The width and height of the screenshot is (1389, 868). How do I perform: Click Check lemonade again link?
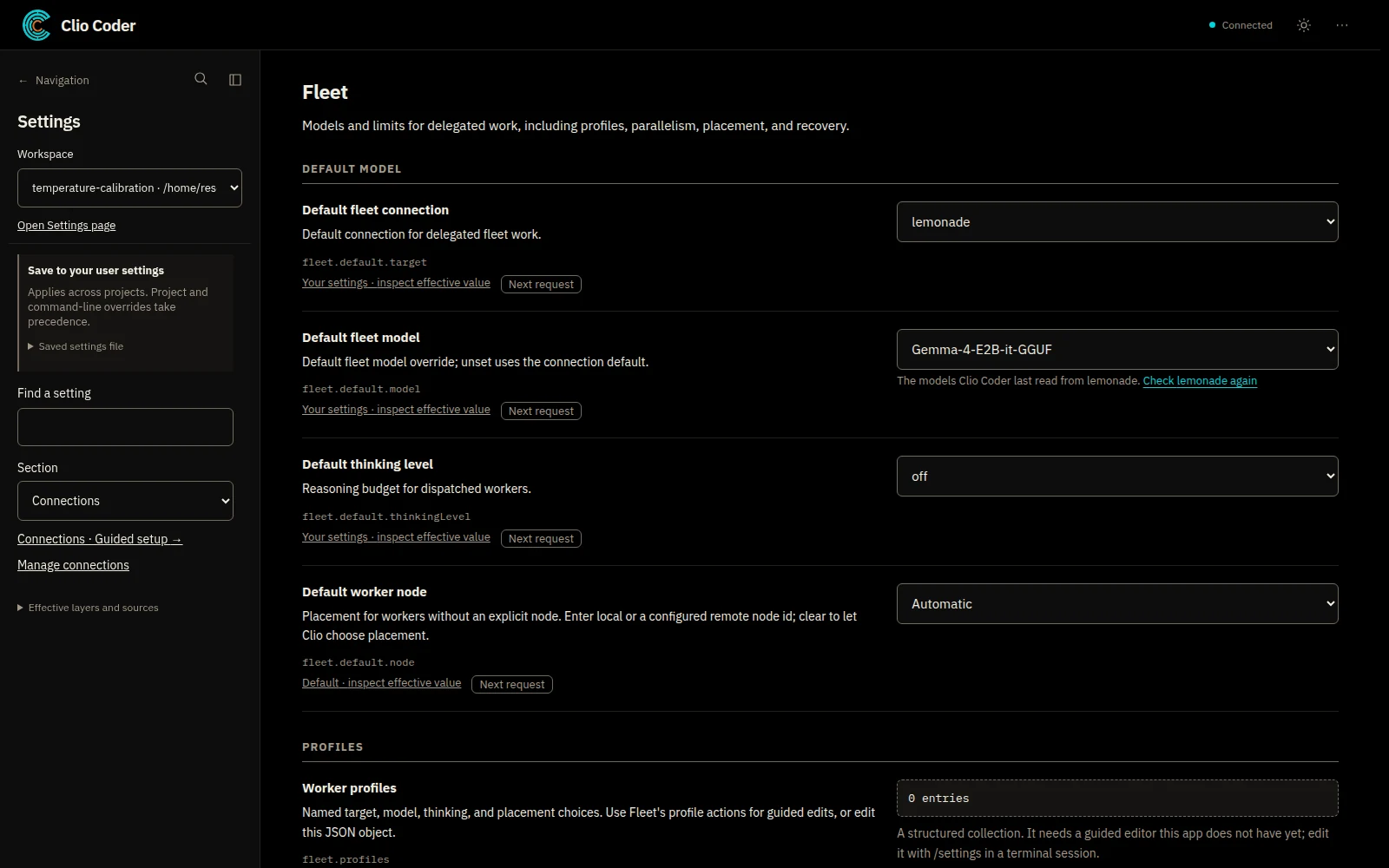1200,380
